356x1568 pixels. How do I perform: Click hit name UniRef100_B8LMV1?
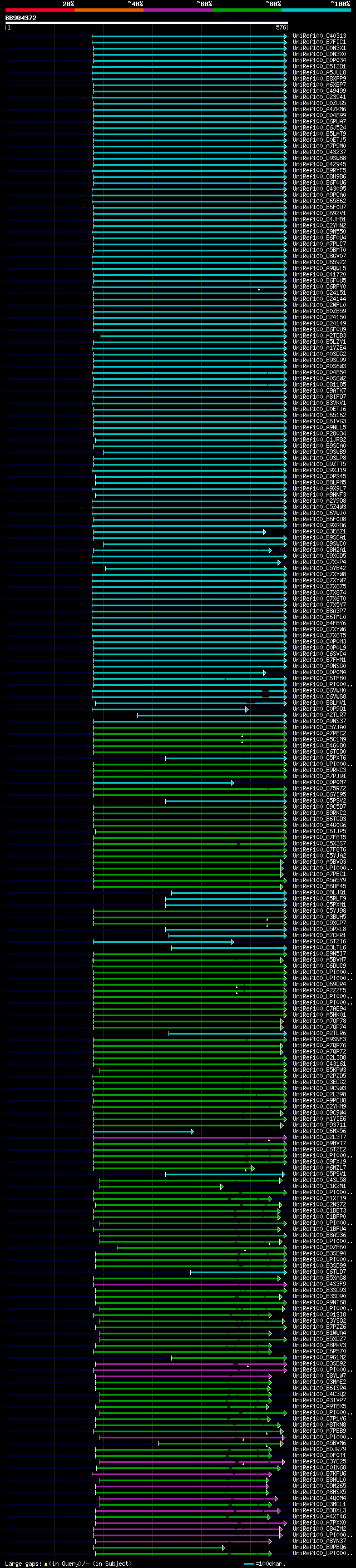click(319, 703)
